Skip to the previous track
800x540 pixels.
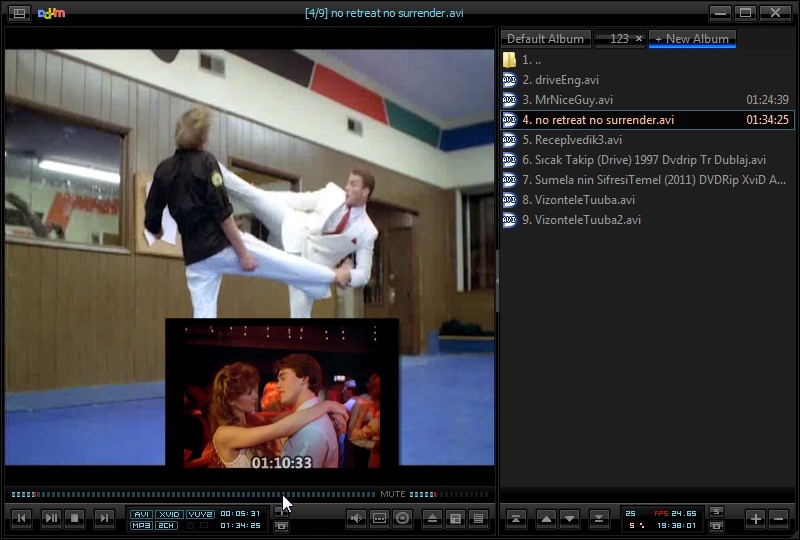tap(21, 518)
